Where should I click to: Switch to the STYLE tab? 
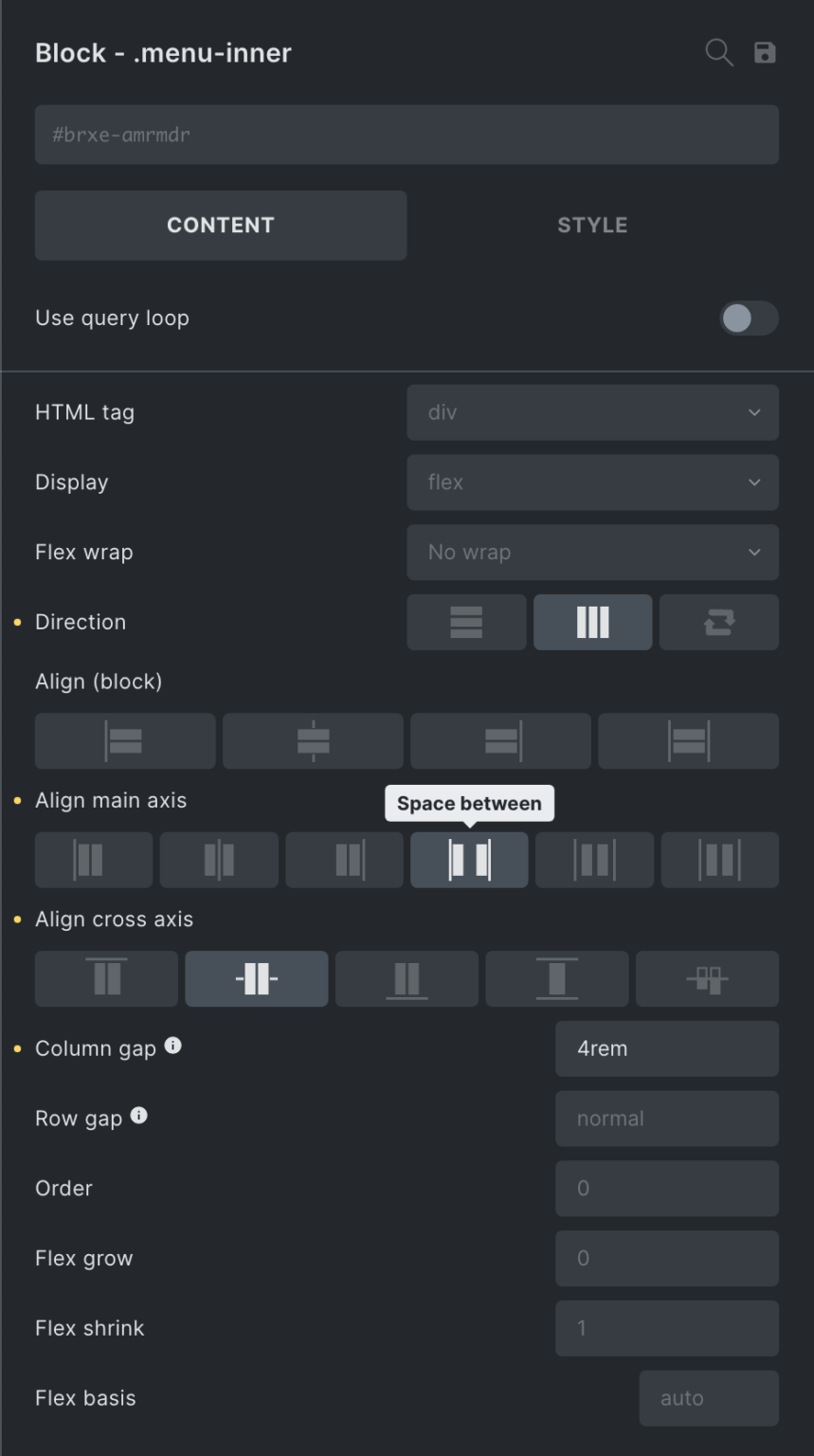[591, 225]
